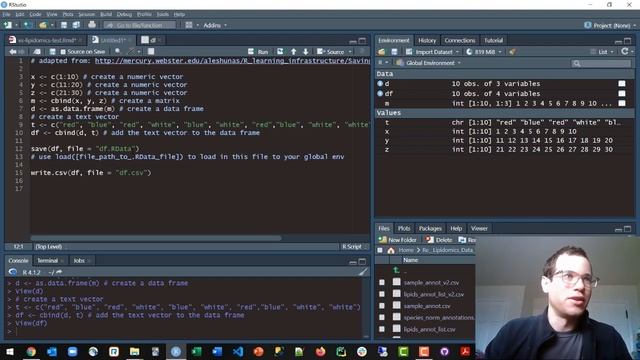The image size is (640, 360).
Task: Click the editor horizontal scrollbar
Action: 156,238
